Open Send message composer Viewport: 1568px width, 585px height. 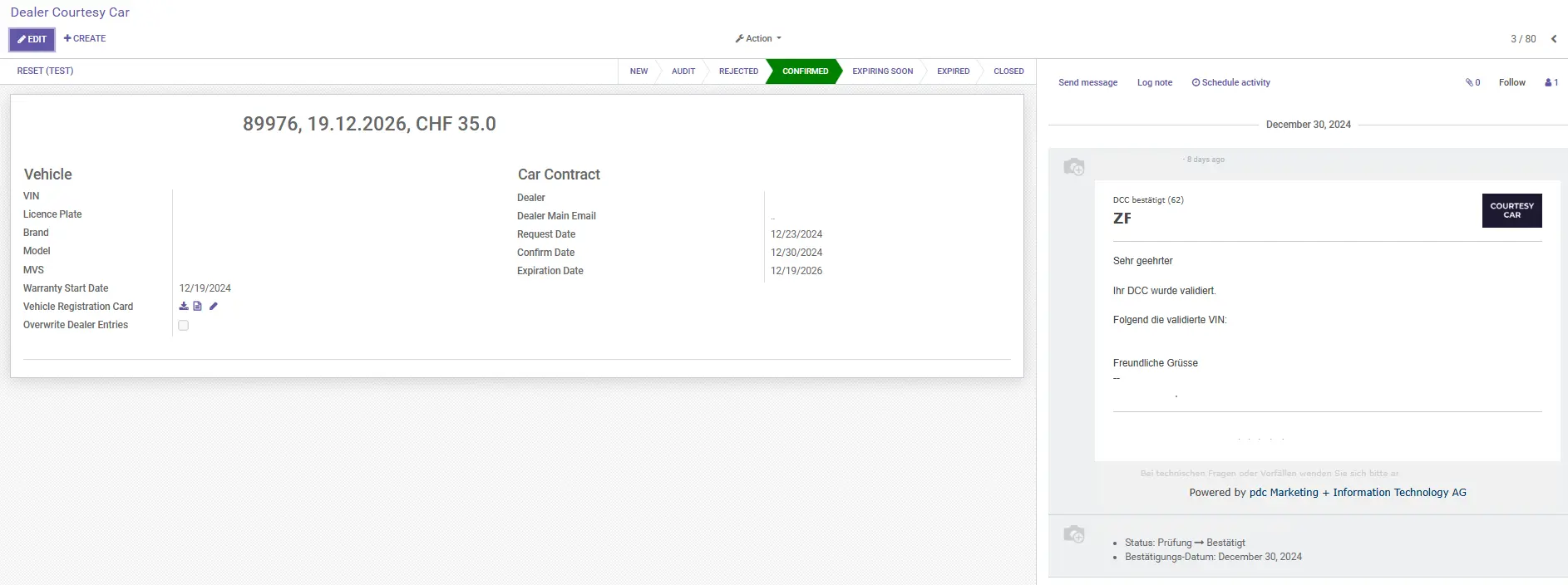pyautogui.click(x=1087, y=82)
